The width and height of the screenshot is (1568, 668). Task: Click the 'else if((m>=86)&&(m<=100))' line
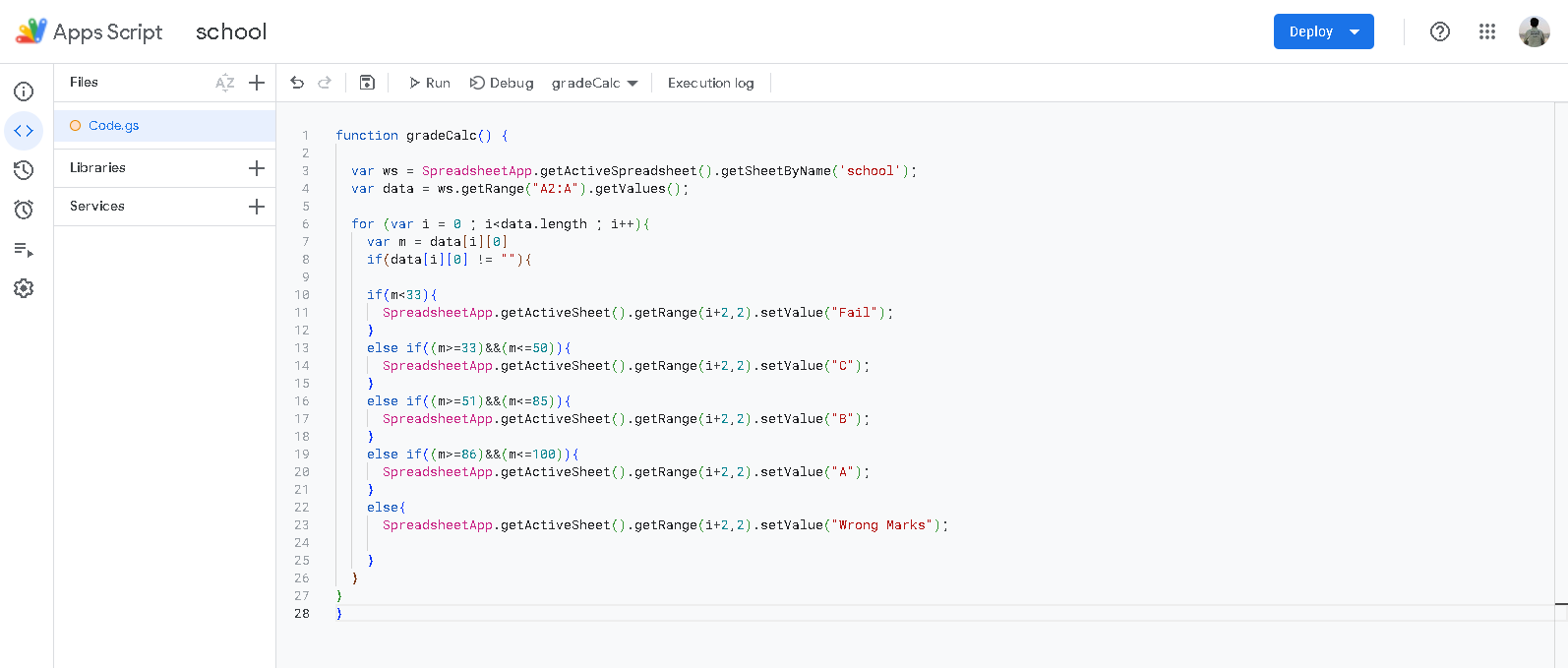point(473,455)
